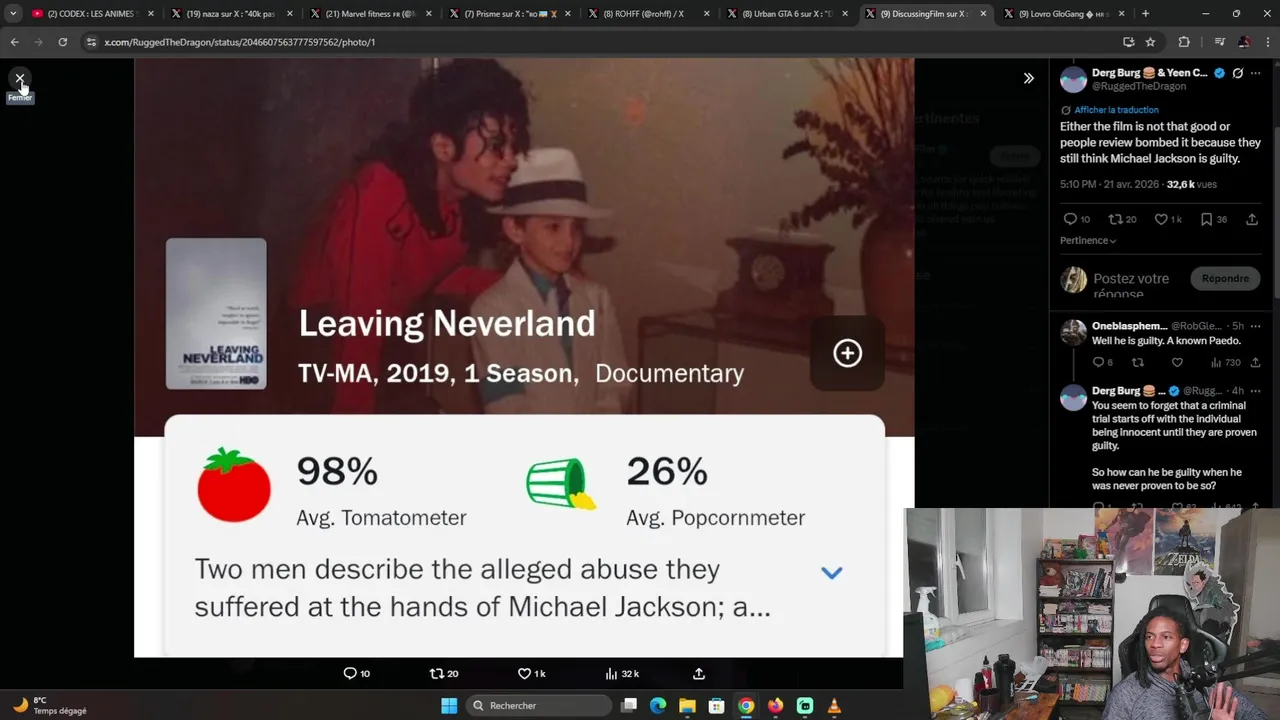
Task: Repost Oneblasphem's reply
Action: click(1137, 363)
